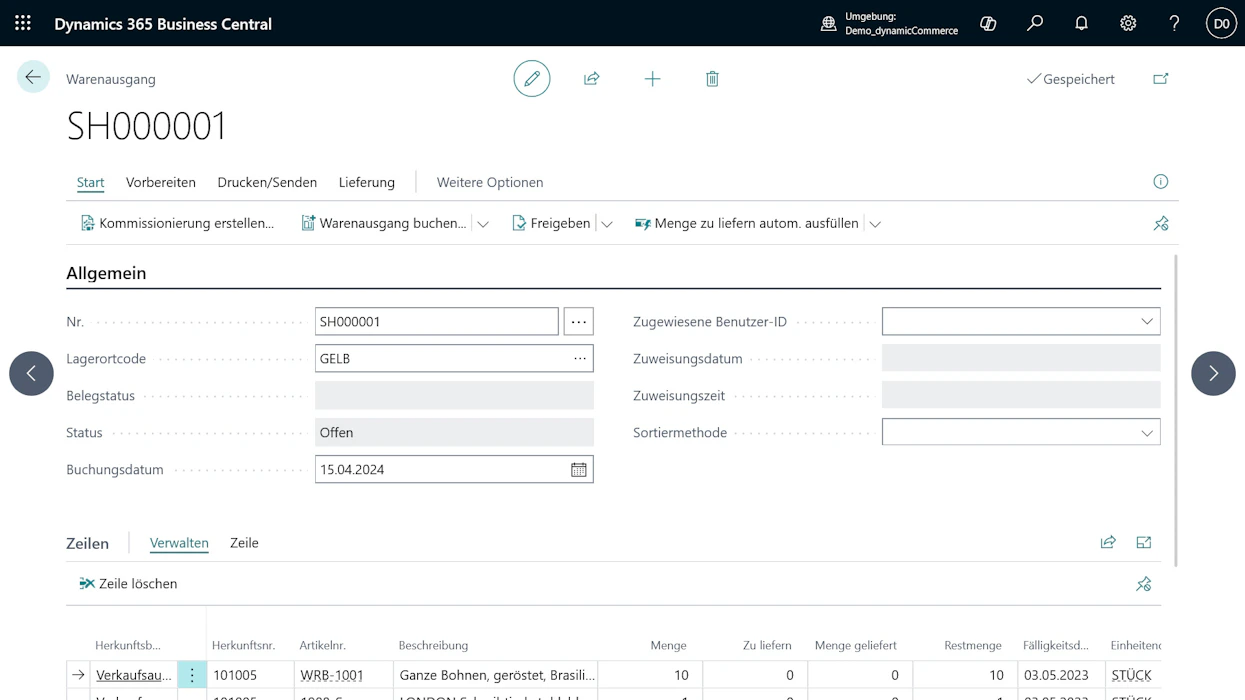The height and width of the screenshot is (700, 1245).
Task: Select the Start tab
Action: (x=90, y=182)
